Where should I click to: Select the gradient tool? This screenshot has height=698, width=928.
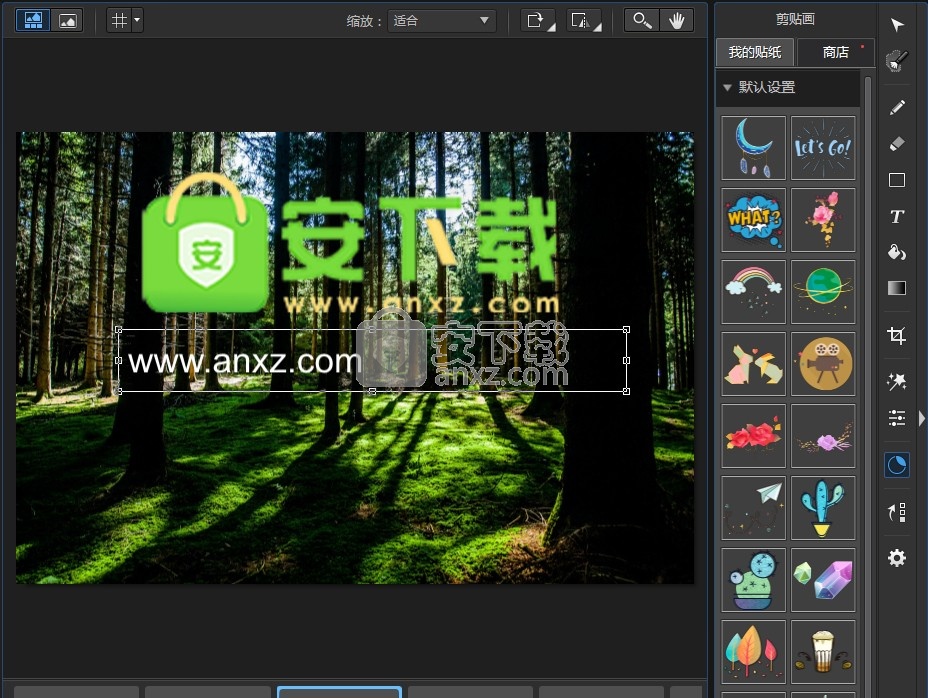tap(897, 288)
